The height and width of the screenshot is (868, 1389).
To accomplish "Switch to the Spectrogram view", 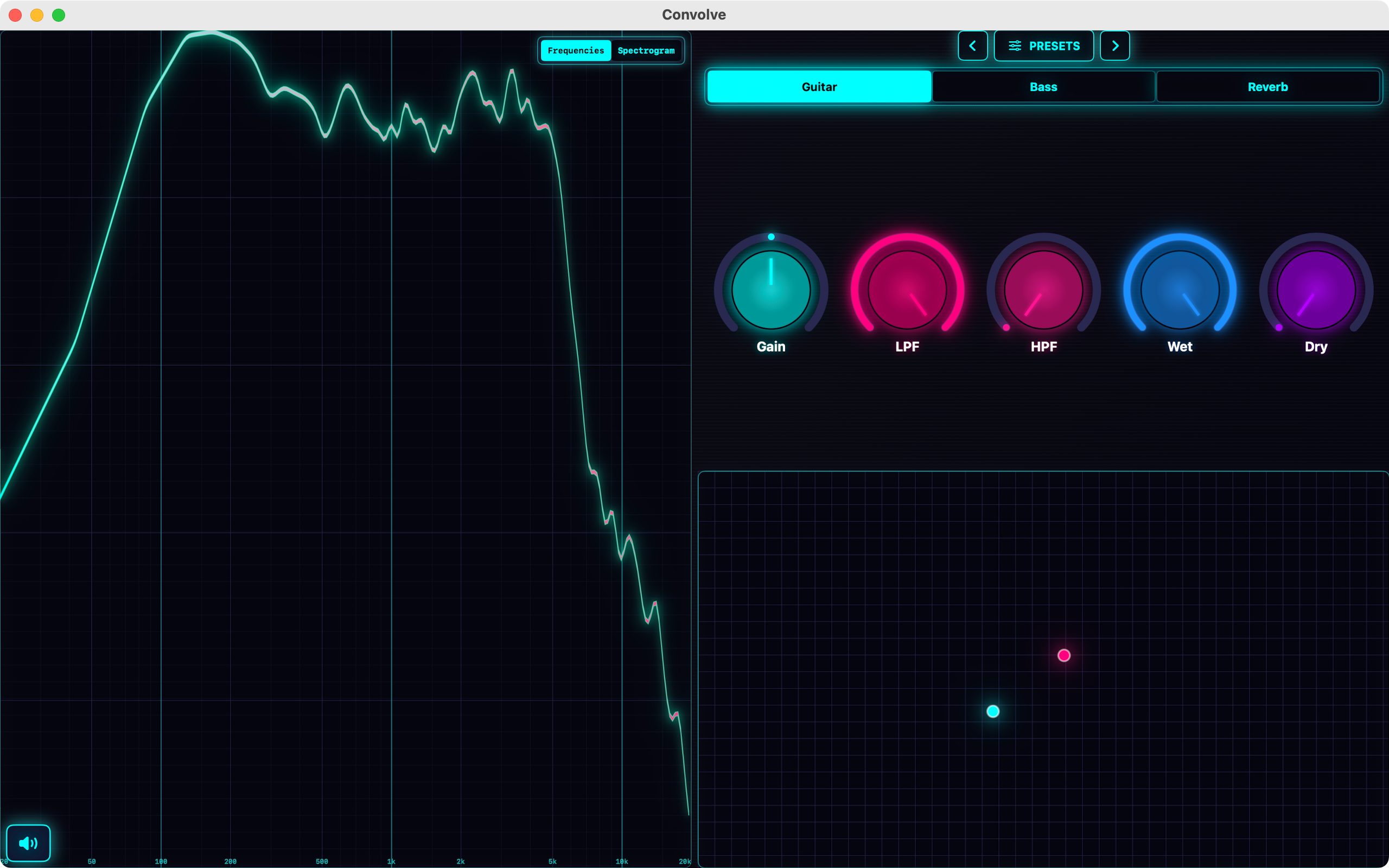I will pos(646,50).
